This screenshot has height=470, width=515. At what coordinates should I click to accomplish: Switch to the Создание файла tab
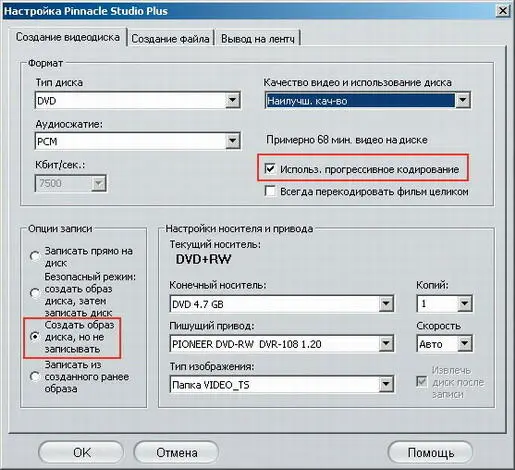(170, 39)
